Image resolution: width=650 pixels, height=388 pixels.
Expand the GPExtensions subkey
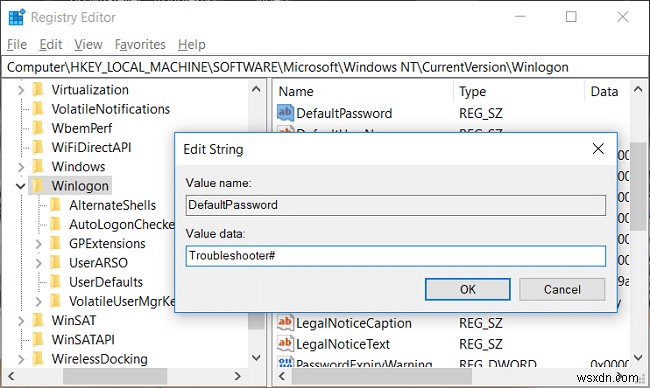pos(39,244)
